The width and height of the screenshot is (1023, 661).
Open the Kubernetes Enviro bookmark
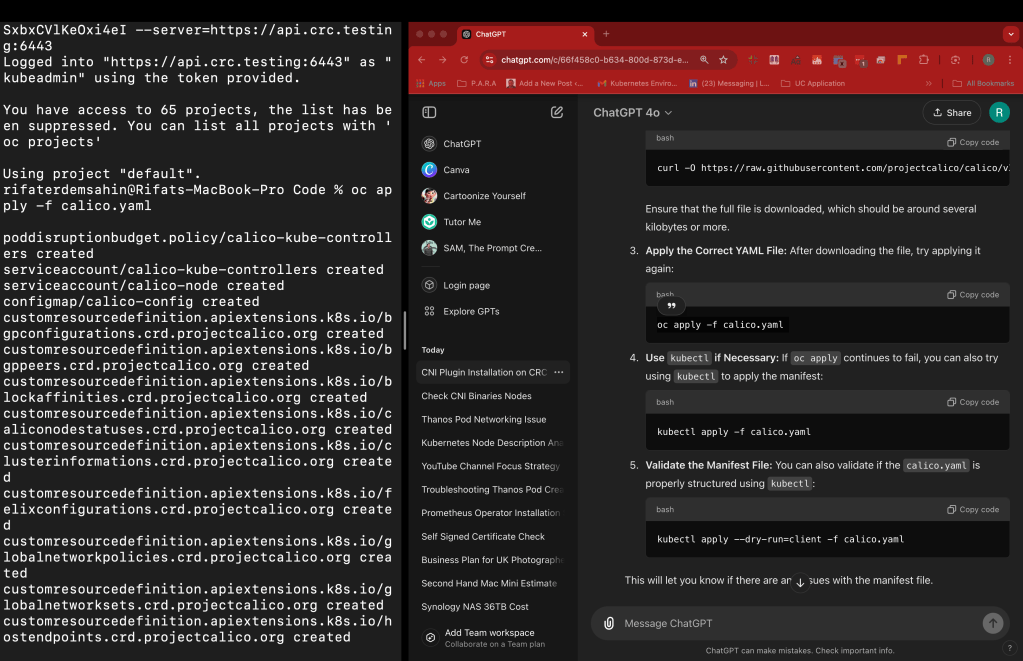tap(637, 83)
